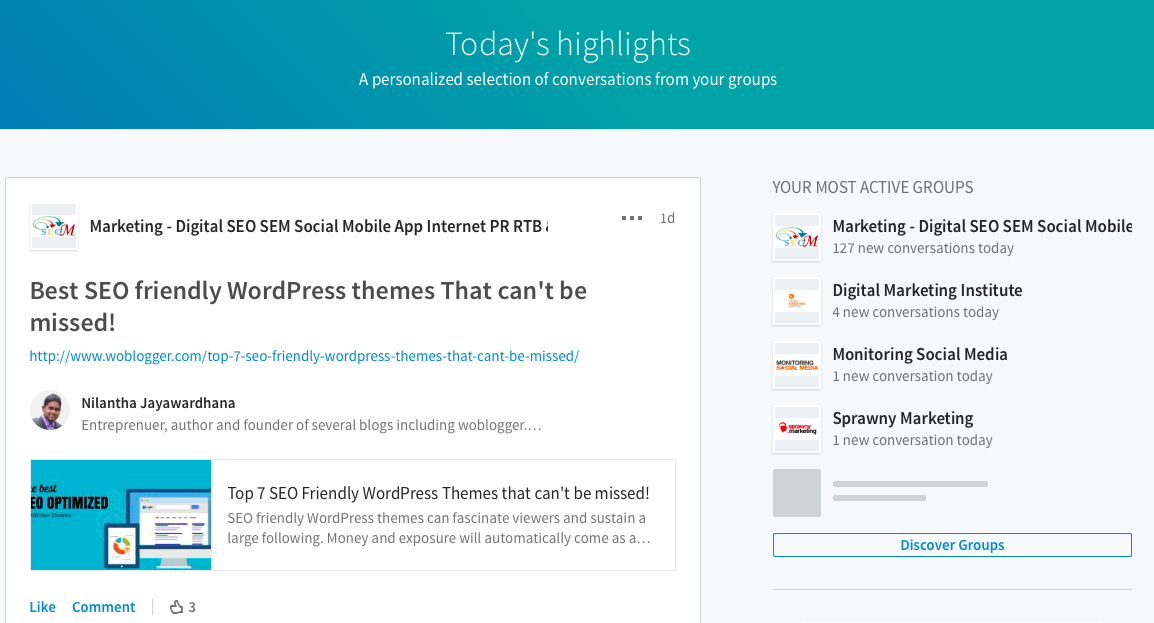Viewport: 1154px width, 623px height.
Task: Click the article preview description text
Action: pos(439,528)
